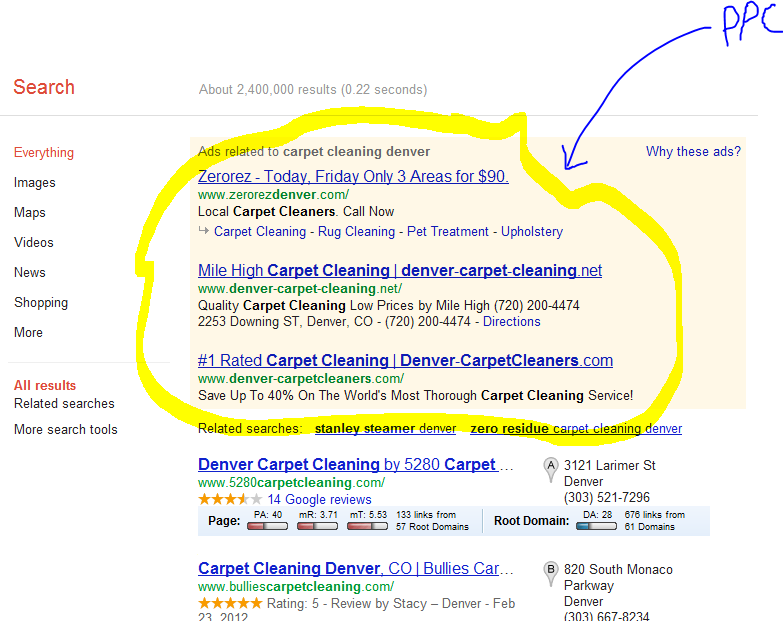Click Directions for Mile High ad
Screen dimensions: 783x621
click(x=511, y=321)
